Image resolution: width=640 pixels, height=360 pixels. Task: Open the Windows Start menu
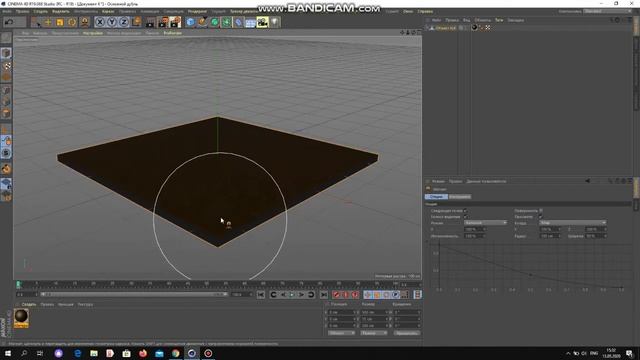8,353
